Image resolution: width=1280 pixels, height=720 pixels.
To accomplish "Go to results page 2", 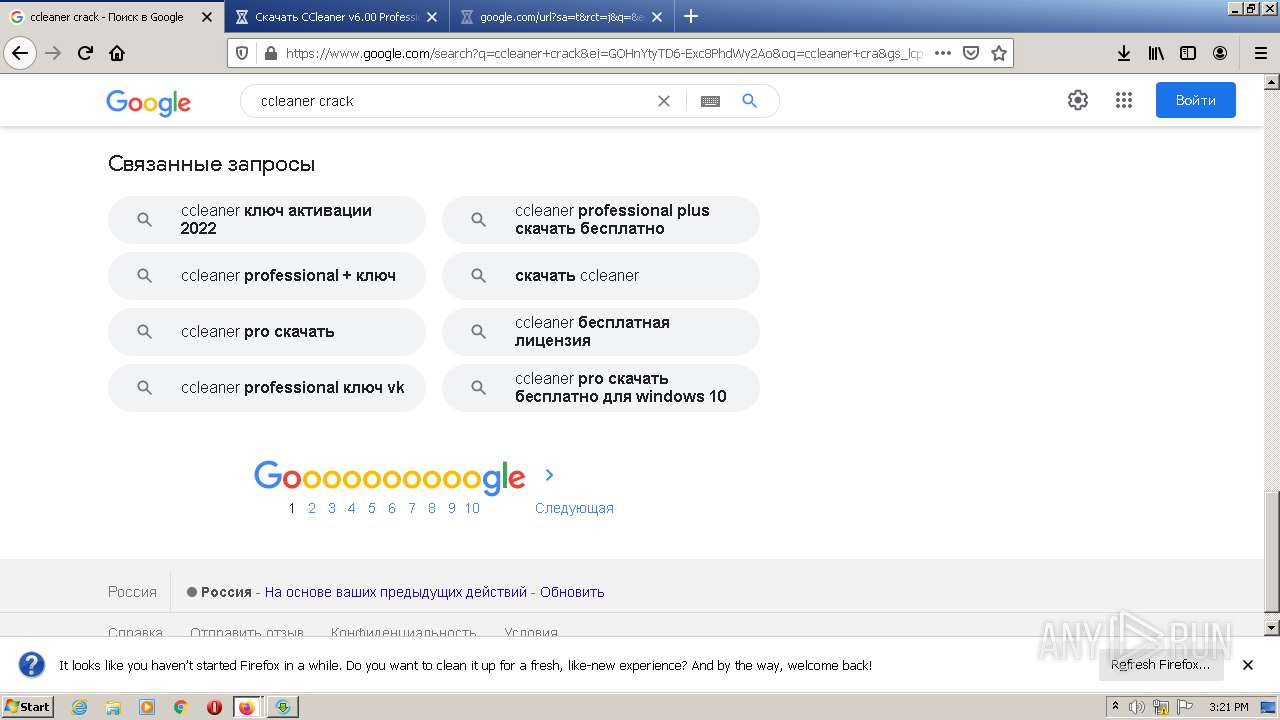I will click(312, 508).
